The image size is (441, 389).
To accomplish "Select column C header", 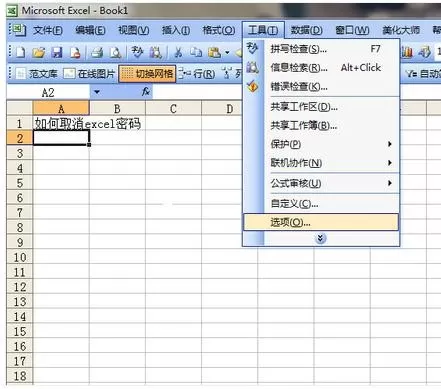I will [x=173, y=109].
